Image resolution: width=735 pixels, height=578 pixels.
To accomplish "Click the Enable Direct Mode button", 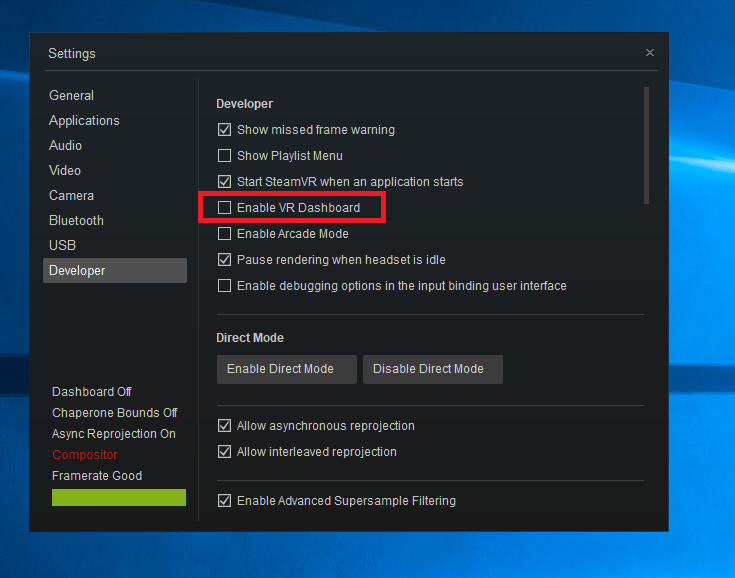I will 286,369.
